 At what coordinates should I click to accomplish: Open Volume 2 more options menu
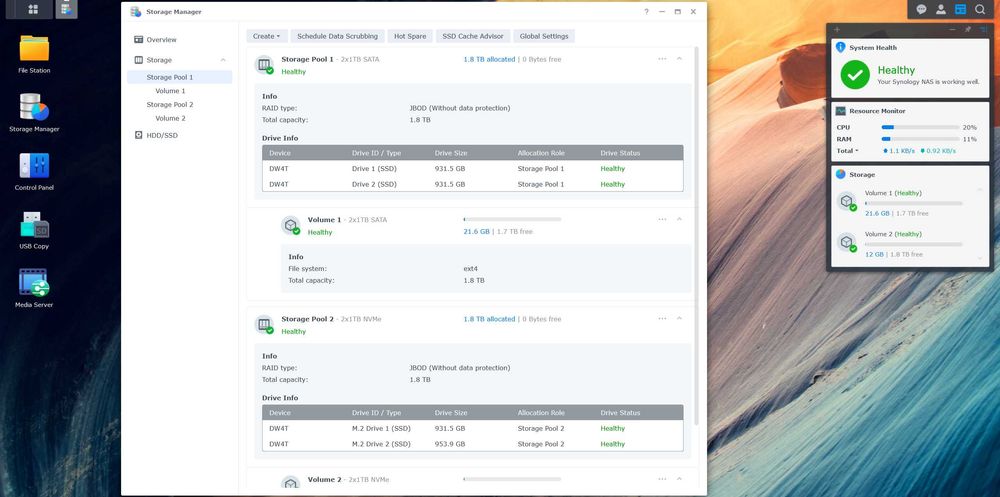(662, 478)
